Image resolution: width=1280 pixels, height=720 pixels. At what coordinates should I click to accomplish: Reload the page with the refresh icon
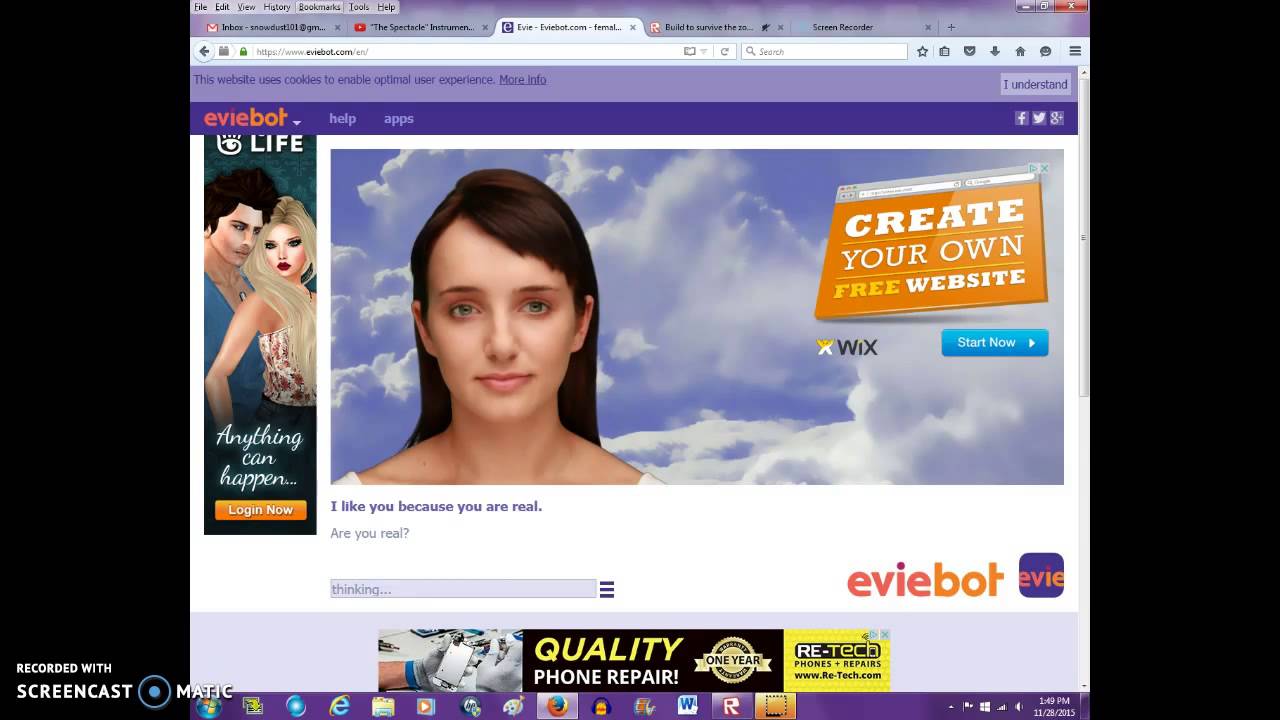pos(724,51)
